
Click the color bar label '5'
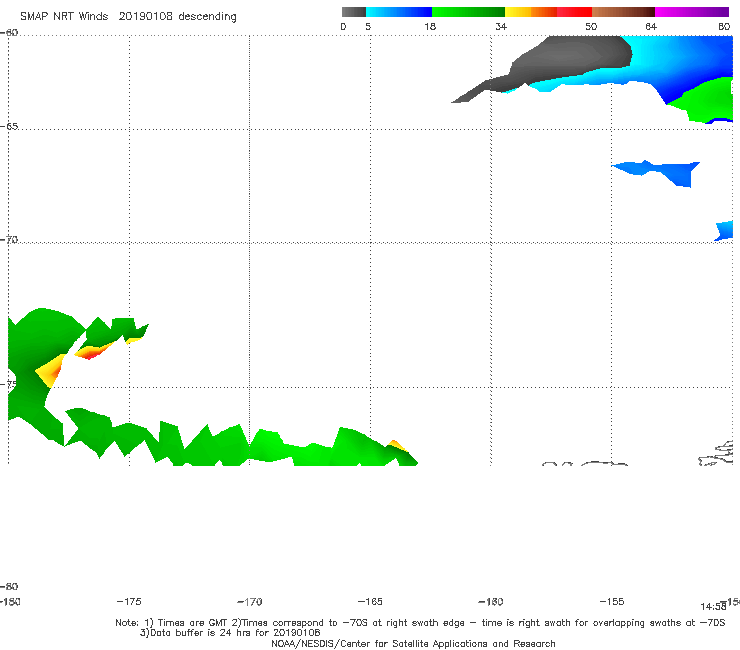click(x=368, y=26)
